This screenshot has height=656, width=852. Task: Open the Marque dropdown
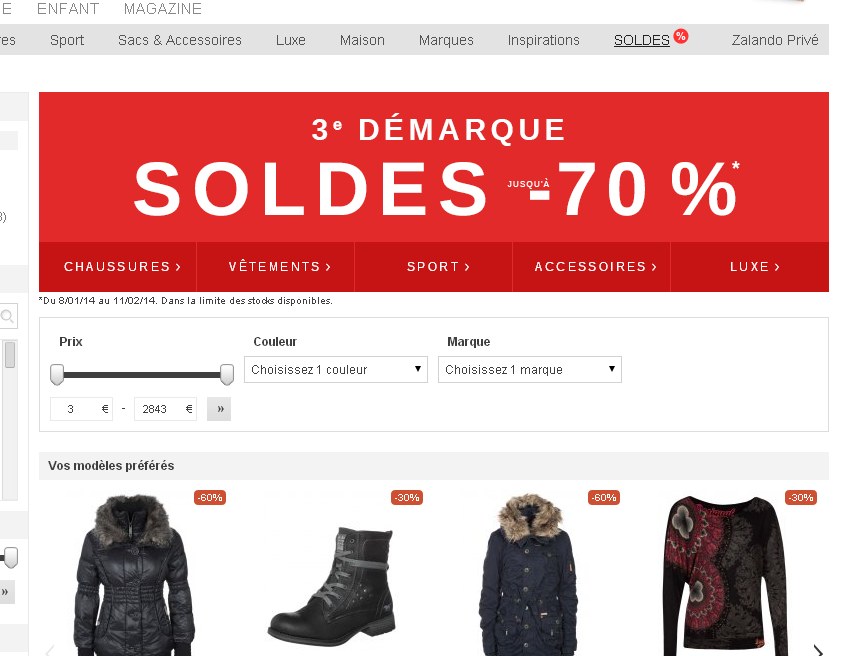click(x=530, y=370)
